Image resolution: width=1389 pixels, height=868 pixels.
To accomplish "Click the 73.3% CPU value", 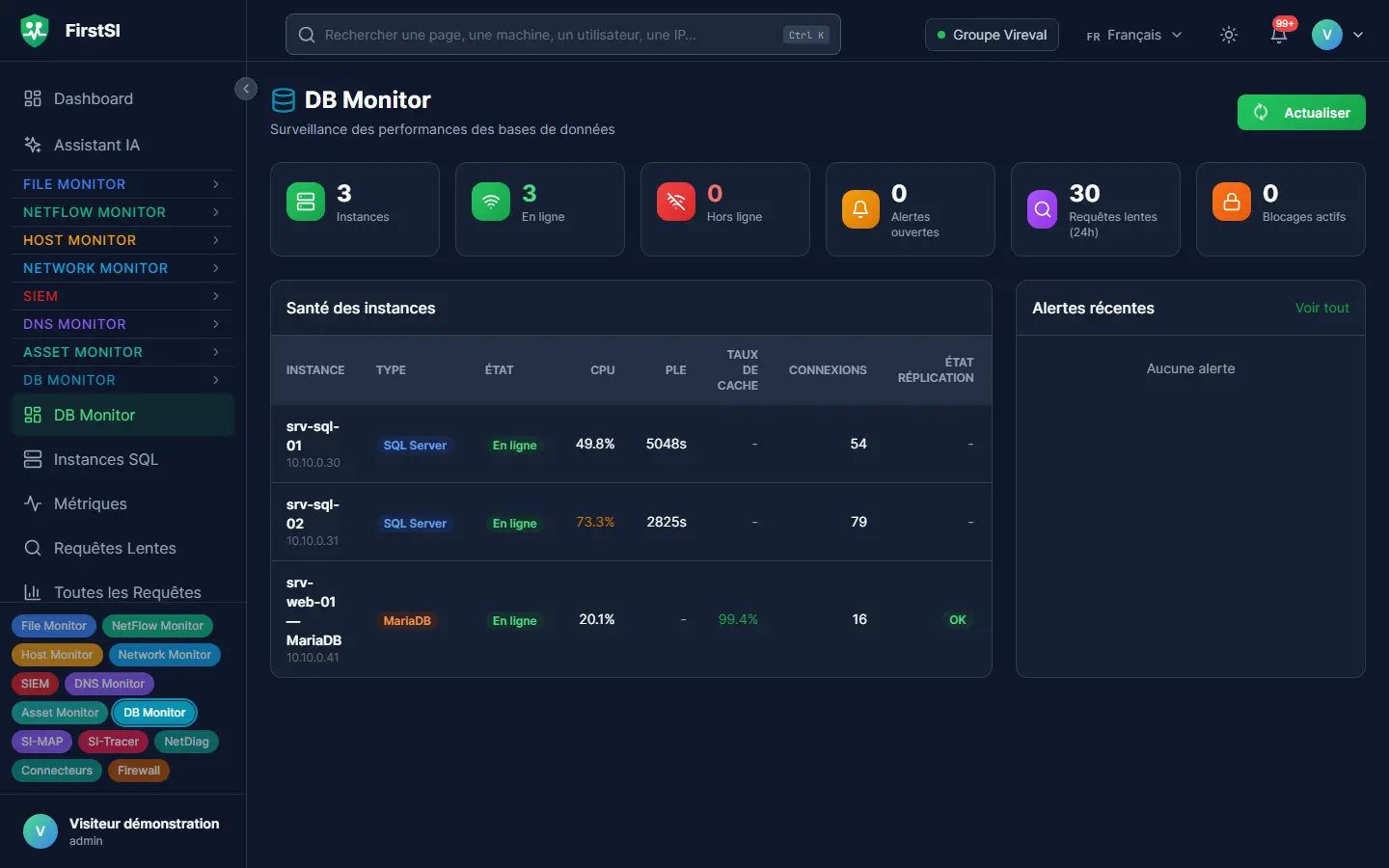I will [x=595, y=522].
